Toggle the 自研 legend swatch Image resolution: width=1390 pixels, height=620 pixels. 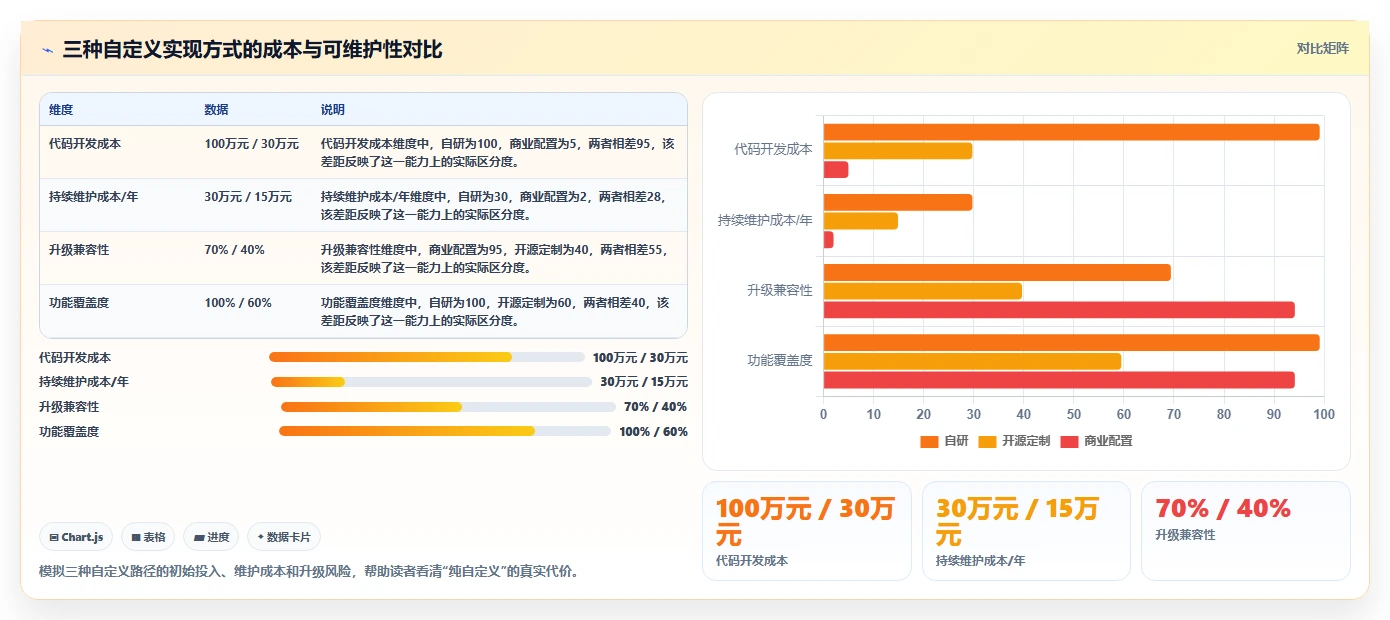click(929, 441)
